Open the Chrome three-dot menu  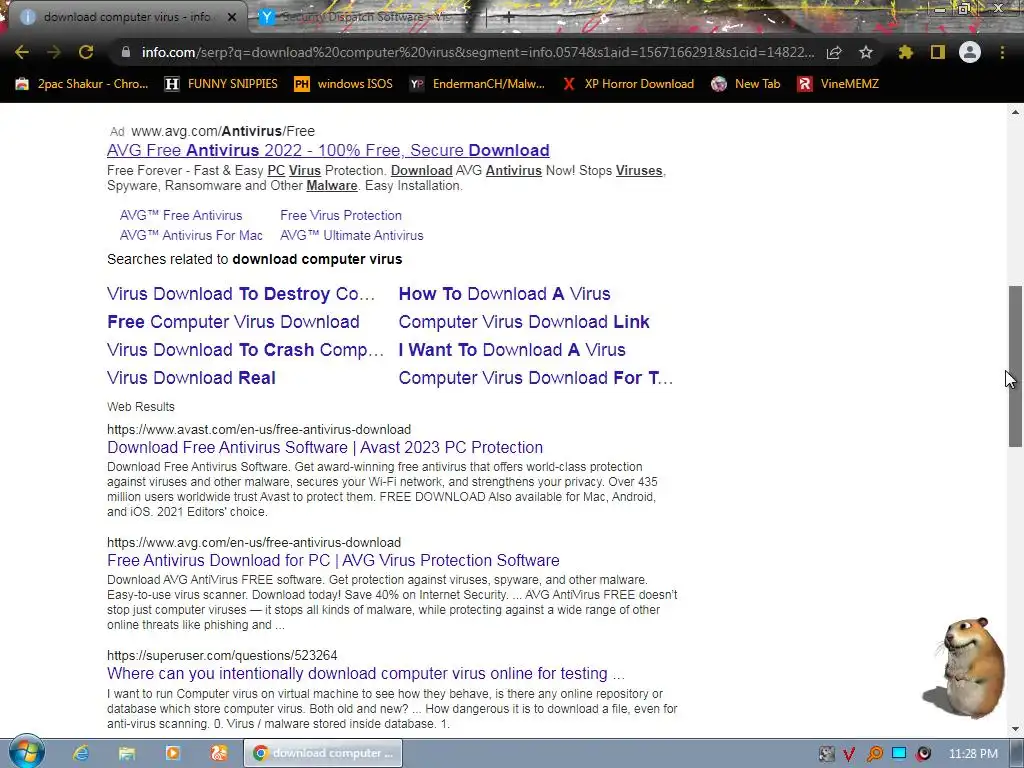tap(1002, 52)
